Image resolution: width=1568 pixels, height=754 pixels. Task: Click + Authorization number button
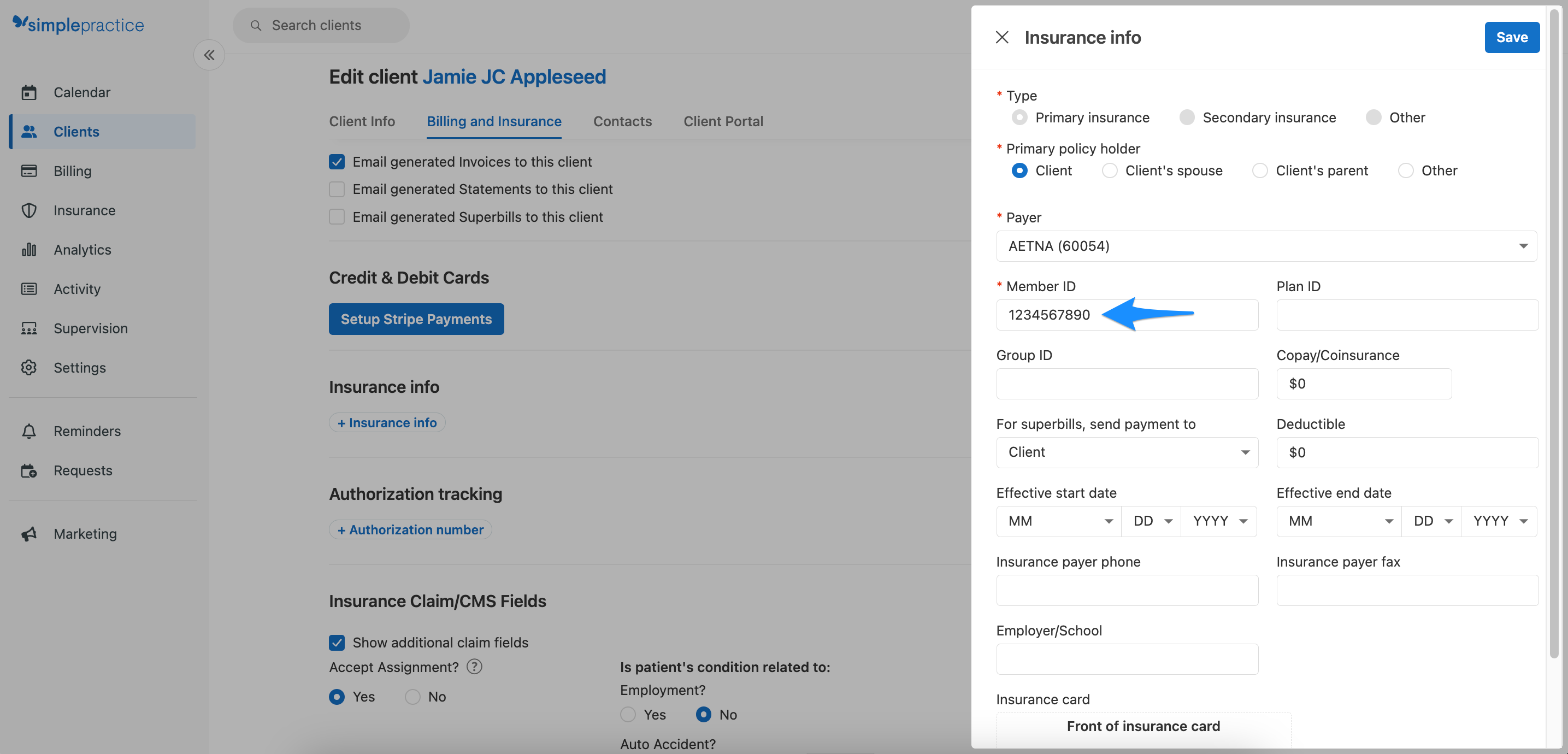[x=410, y=529]
